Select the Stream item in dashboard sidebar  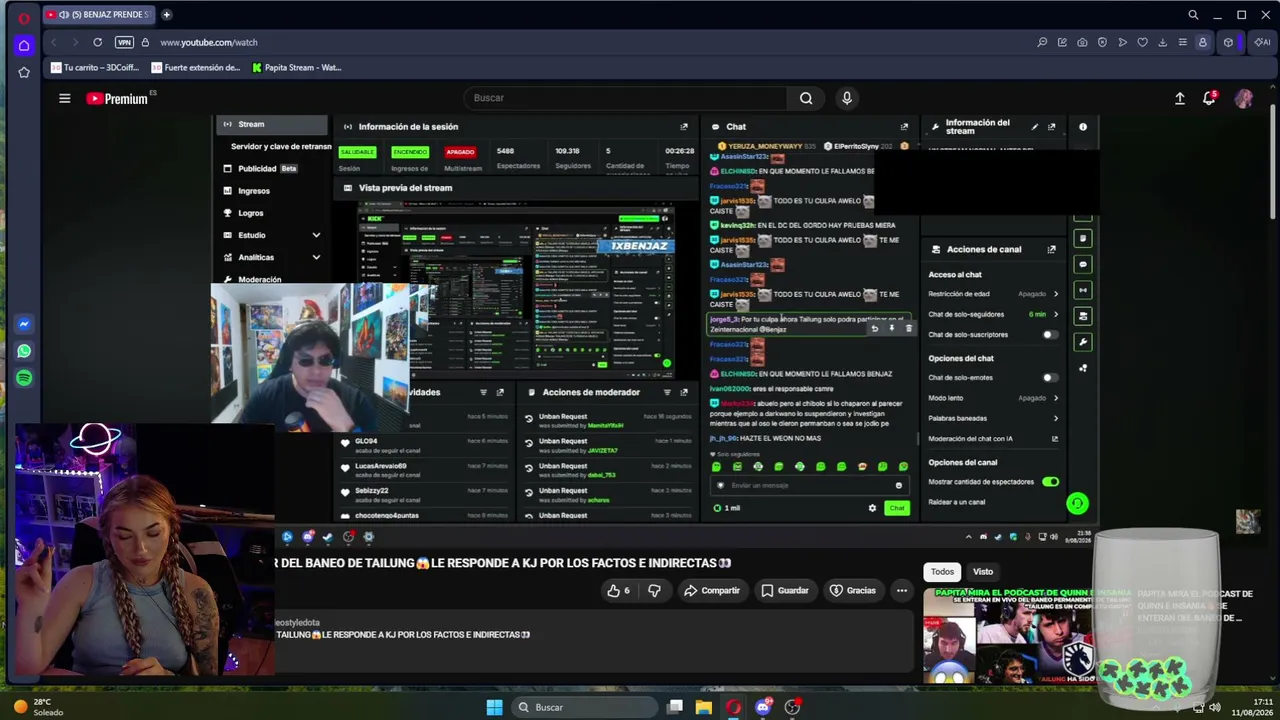(272, 125)
